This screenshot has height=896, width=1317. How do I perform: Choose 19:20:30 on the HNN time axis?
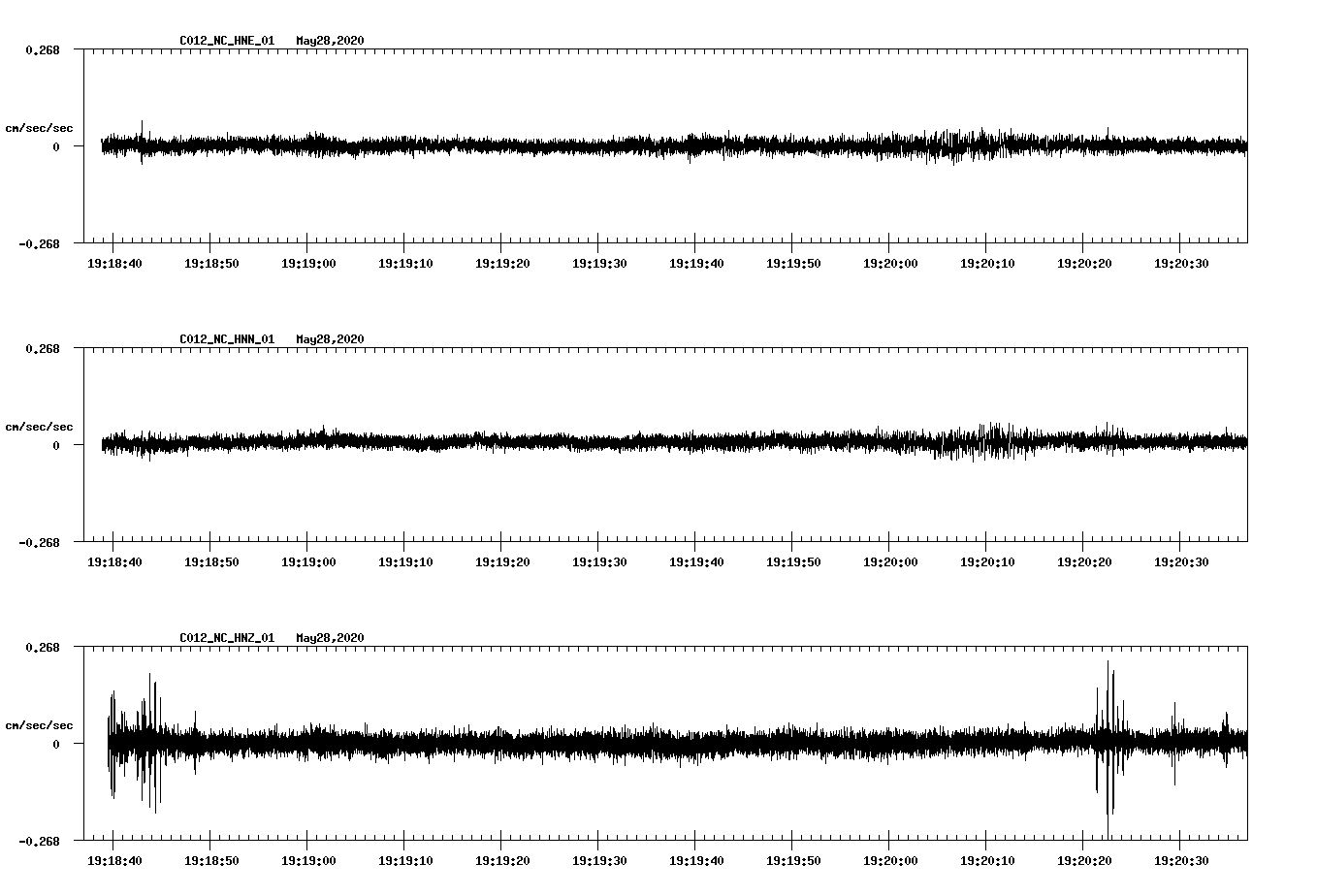tap(1181, 561)
